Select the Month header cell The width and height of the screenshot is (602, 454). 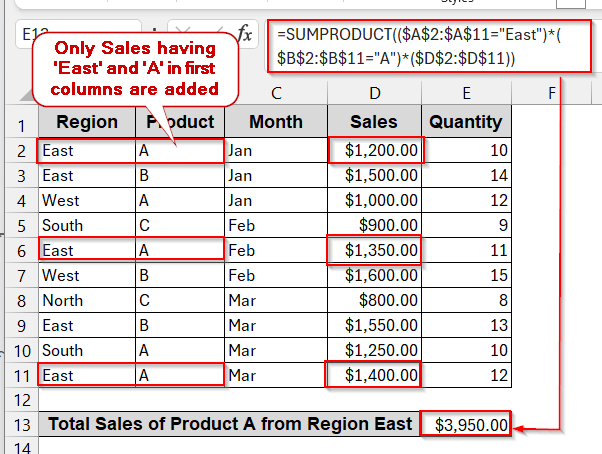pyautogui.click(x=275, y=123)
